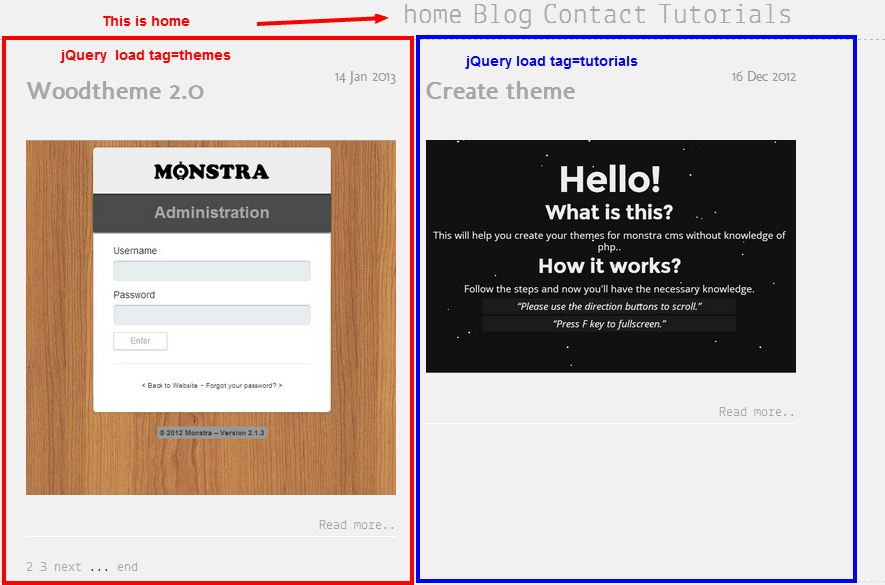Click the 14 Jan 2013 post date
Screen dimensions: 885x585
[365, 77]
